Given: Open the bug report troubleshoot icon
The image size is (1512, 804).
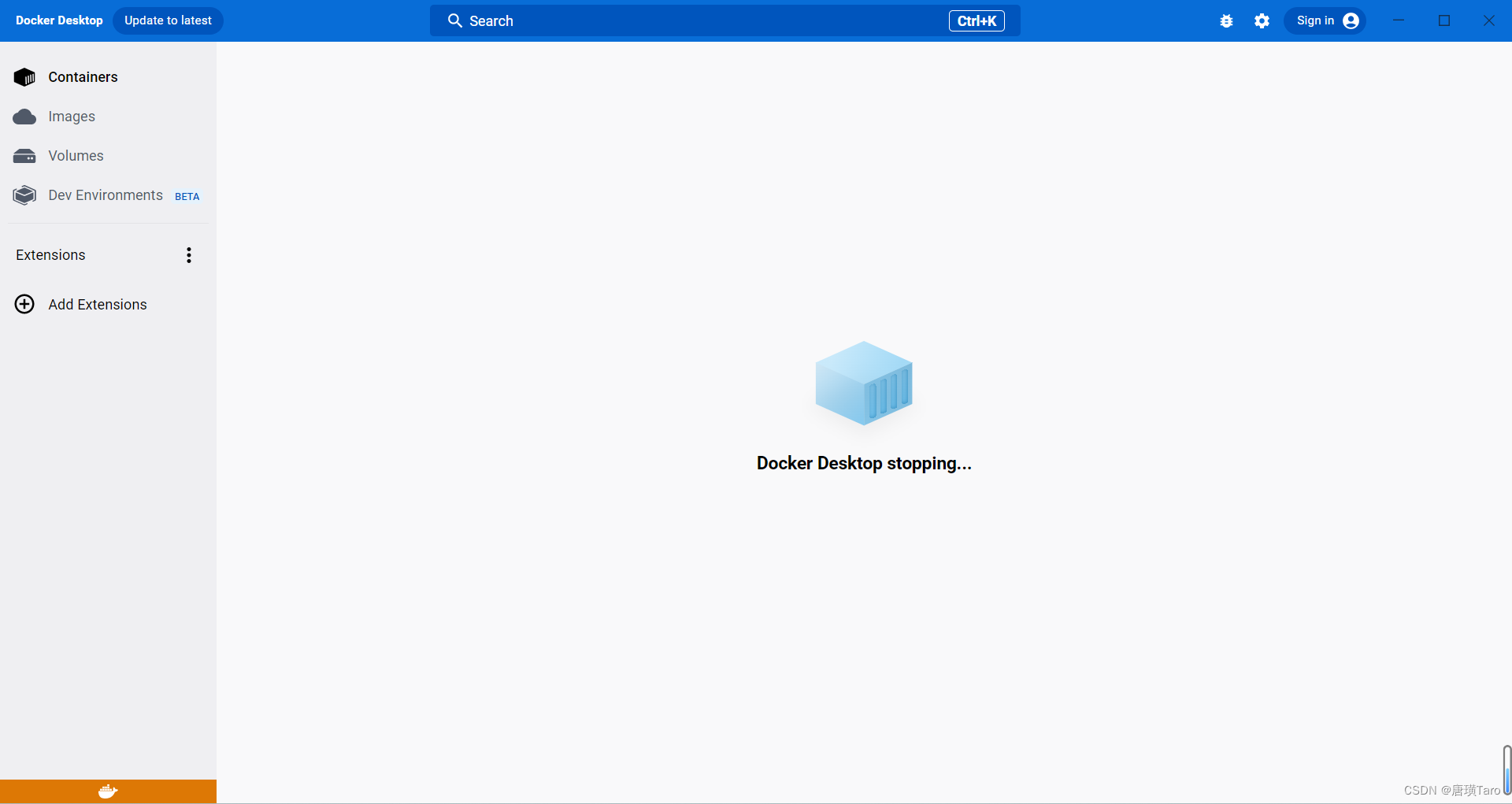Looking at the screenshot, I should tap(1226, 21).
